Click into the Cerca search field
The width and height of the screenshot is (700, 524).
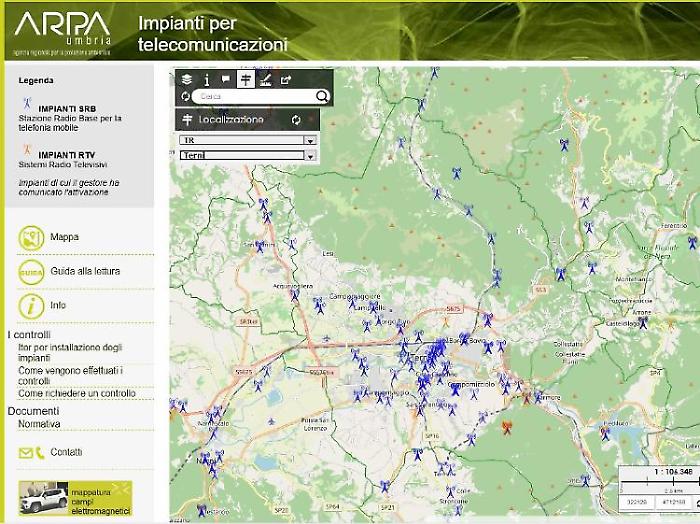click(x=254, y=96)
